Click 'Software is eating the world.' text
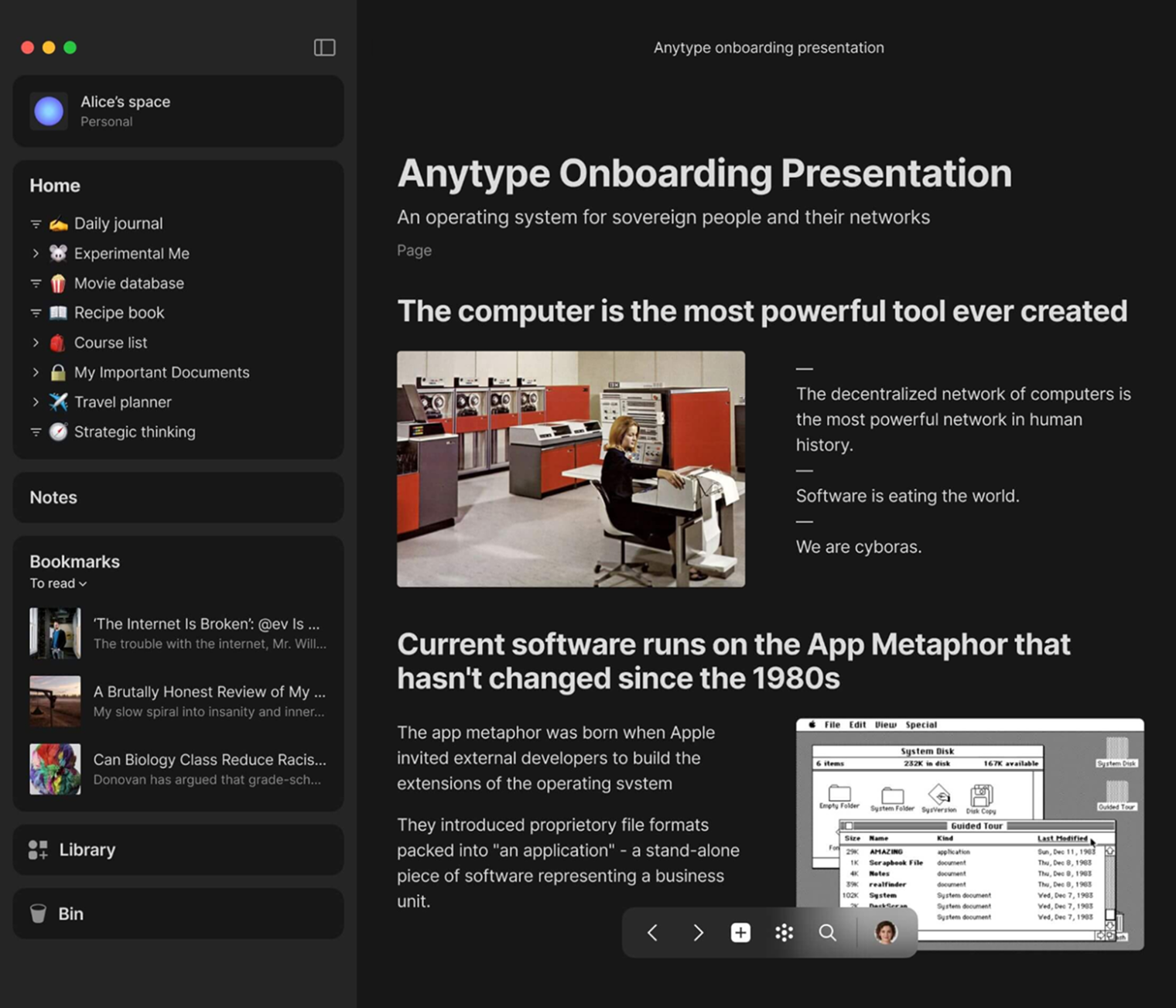Viewport: 1176px width, 1008px height. click(908, 496)
